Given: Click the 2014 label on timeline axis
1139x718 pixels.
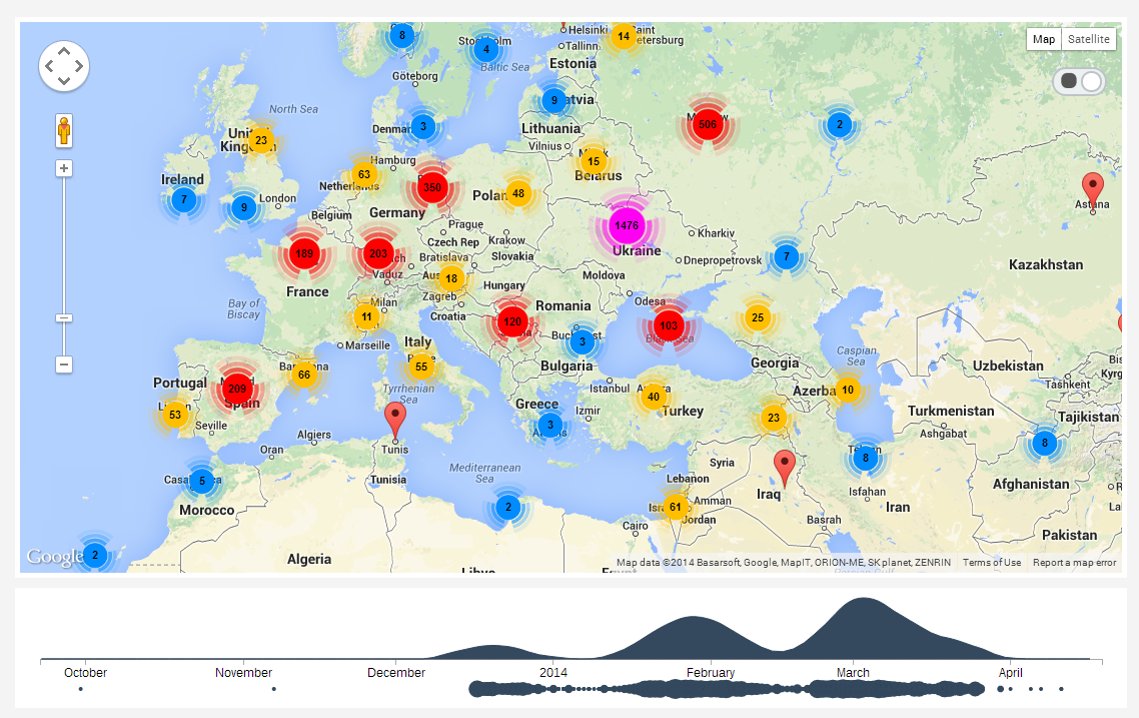Looking at the screenshot, I should click(553, 673).
